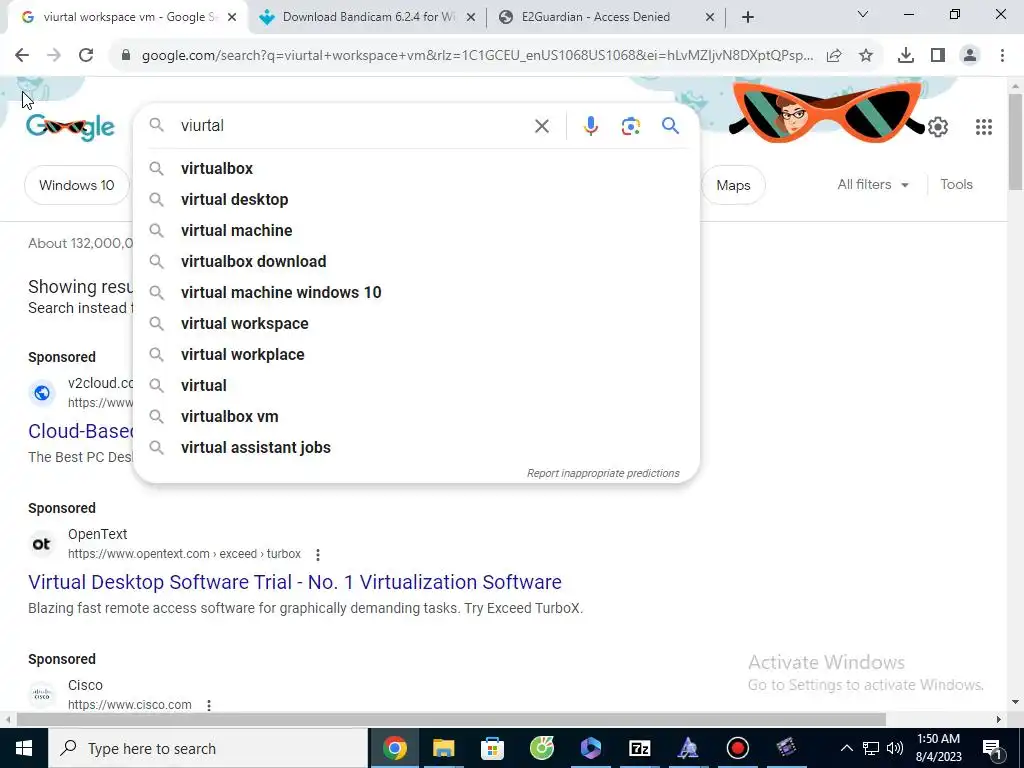Click the Chrome address bar URL
The height and width of the screenshot is (768, 1024).
(x=477, y=56)
